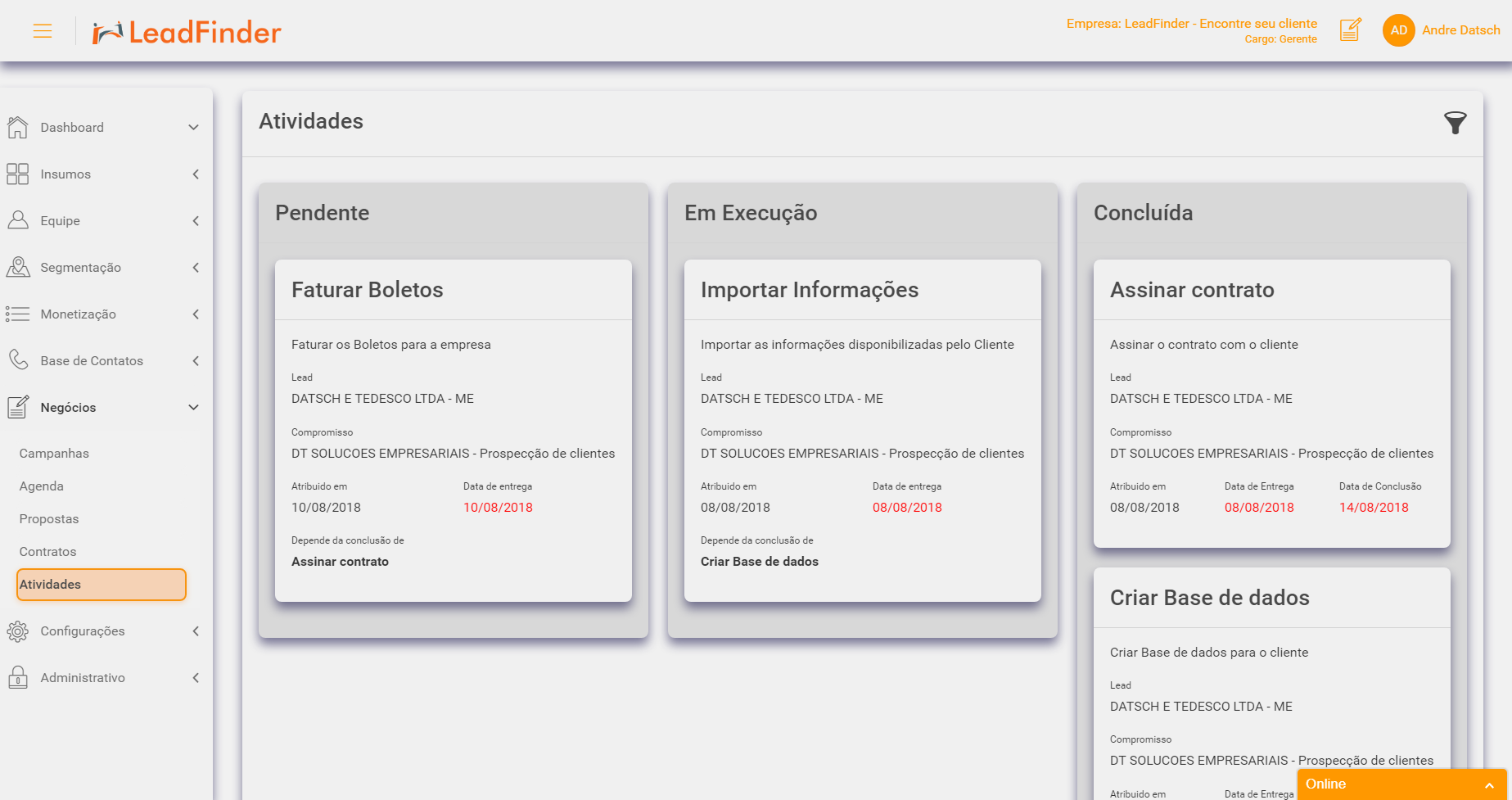The width and height of the screenshot is (1512, 800).
Task: Open the Dashboard menu label
Action: [x=72, y=127]
